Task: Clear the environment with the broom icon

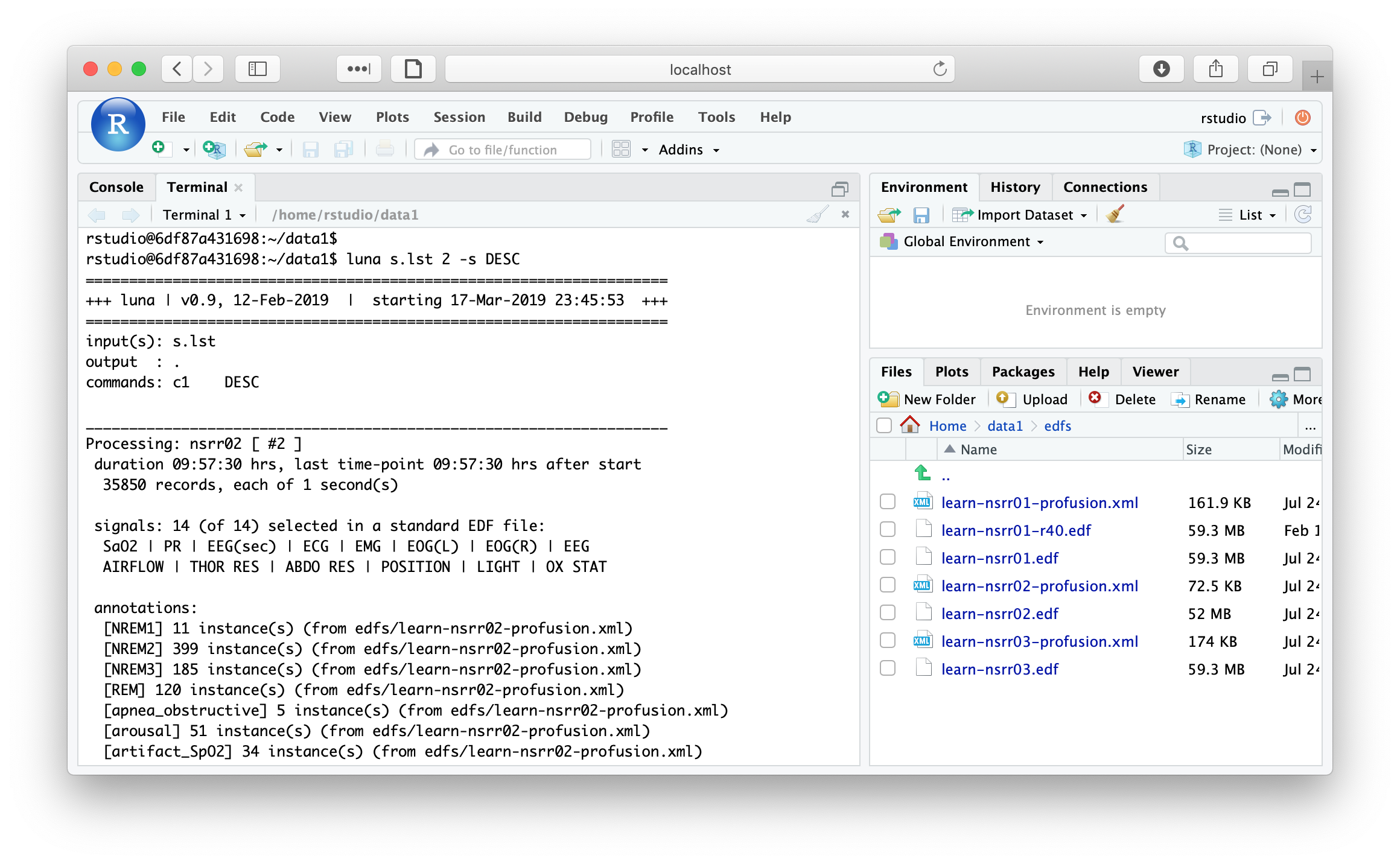Action: pos(1115,215)
